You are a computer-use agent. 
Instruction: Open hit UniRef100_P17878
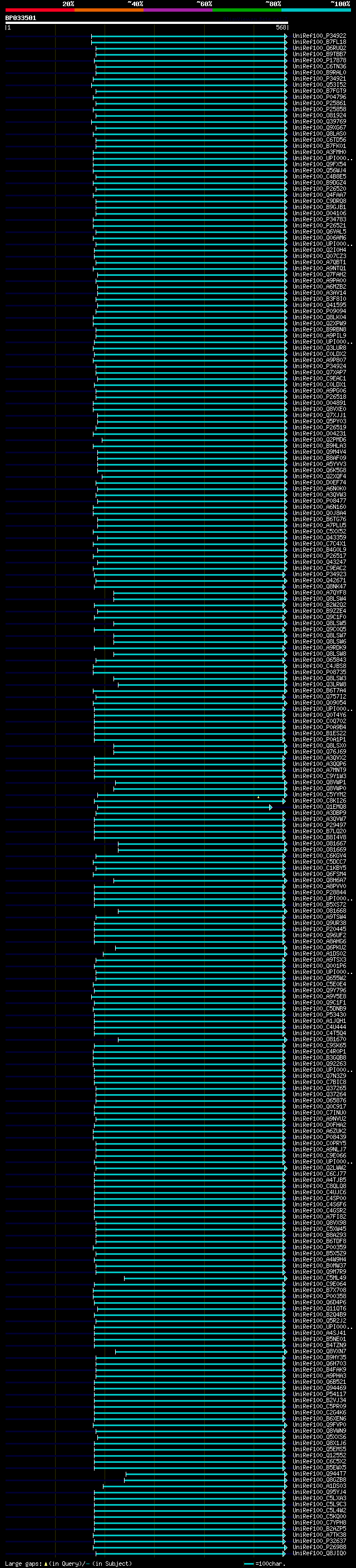[319, 60]
